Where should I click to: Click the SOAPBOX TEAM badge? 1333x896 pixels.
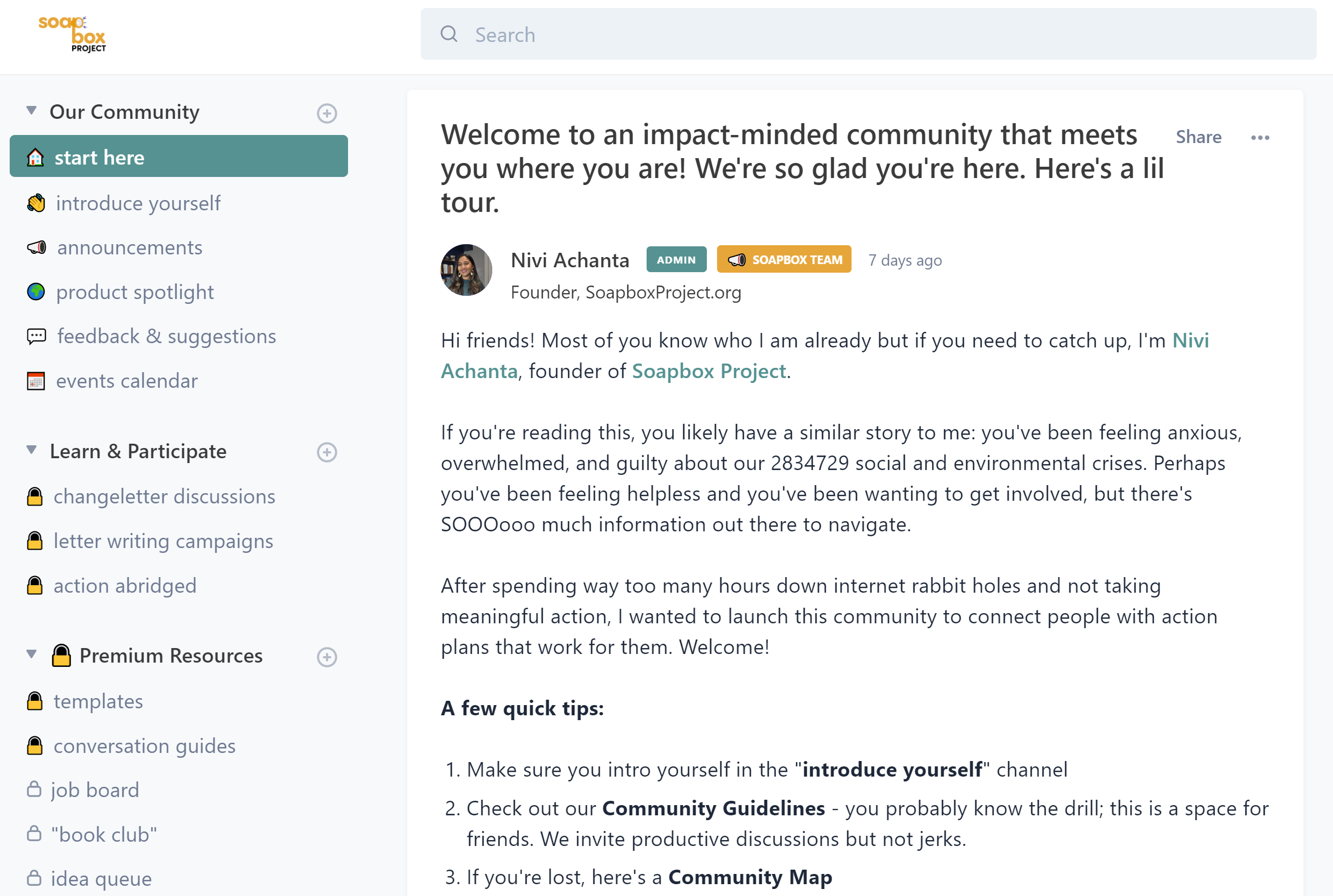pos(784,259)
